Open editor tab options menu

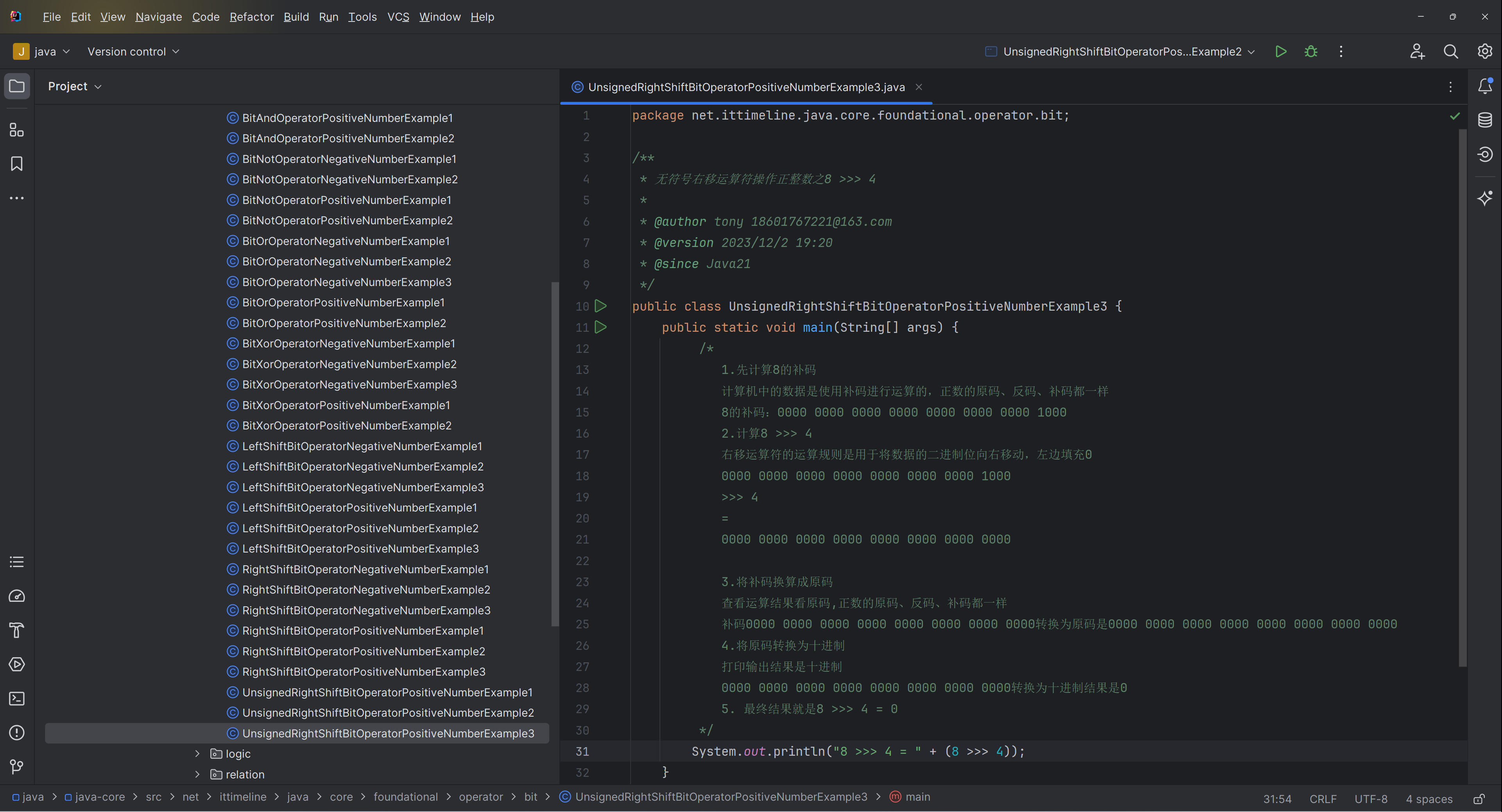click(1451, 87)
